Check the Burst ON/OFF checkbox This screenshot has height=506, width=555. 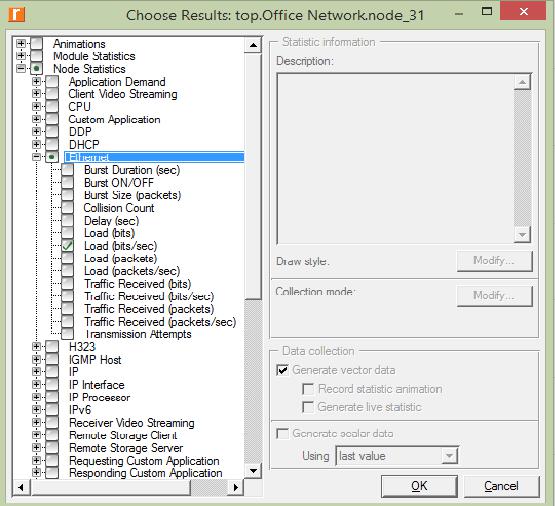click(x=67, y=182)
